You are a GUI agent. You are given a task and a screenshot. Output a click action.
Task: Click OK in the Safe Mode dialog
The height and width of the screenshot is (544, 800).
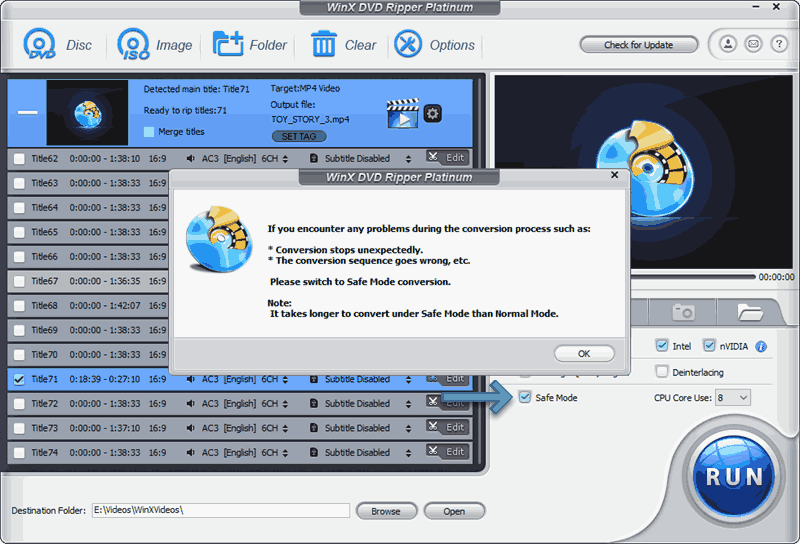[584, 353]
